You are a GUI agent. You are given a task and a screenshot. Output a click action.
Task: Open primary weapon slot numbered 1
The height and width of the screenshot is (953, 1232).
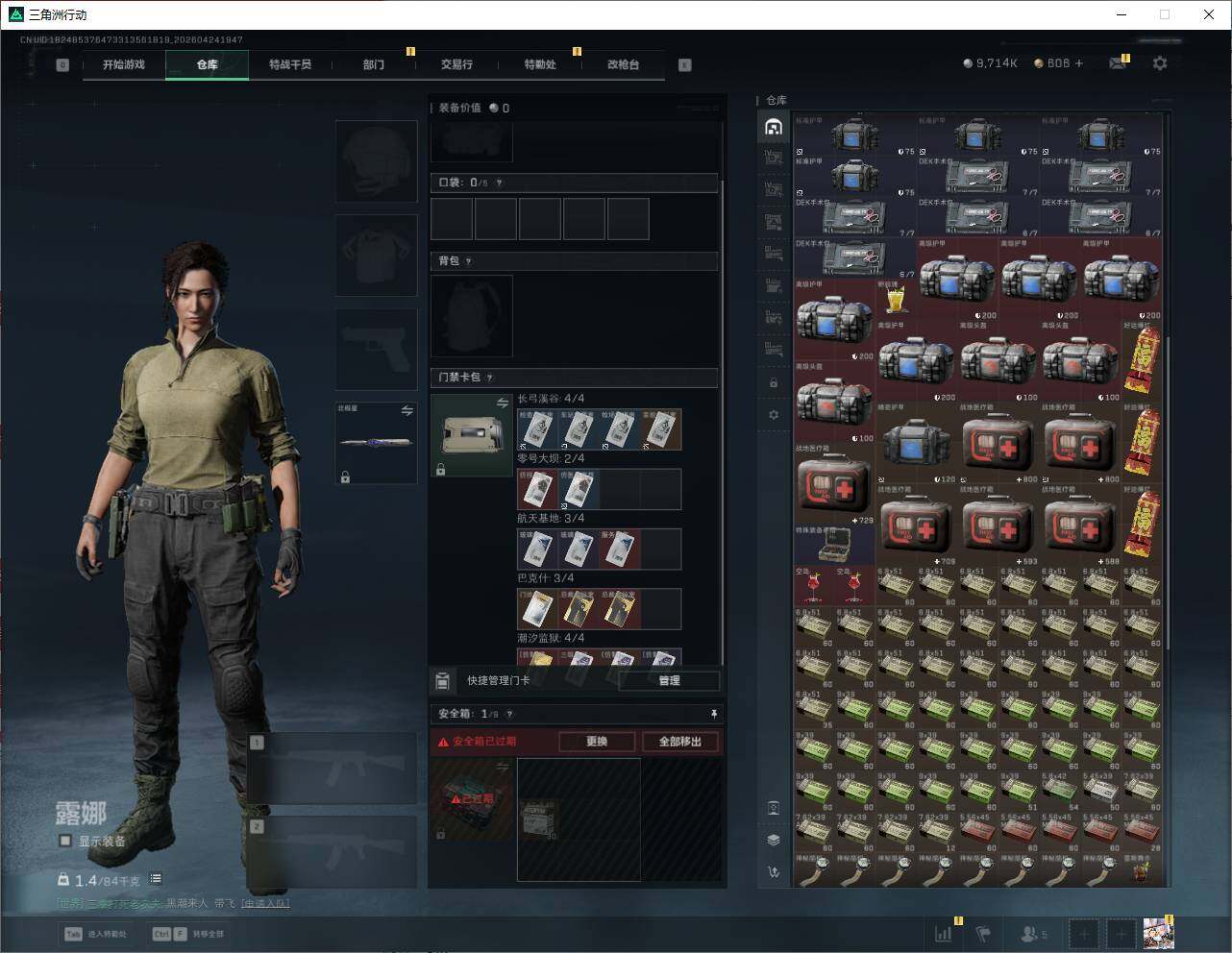coord(333,769)
